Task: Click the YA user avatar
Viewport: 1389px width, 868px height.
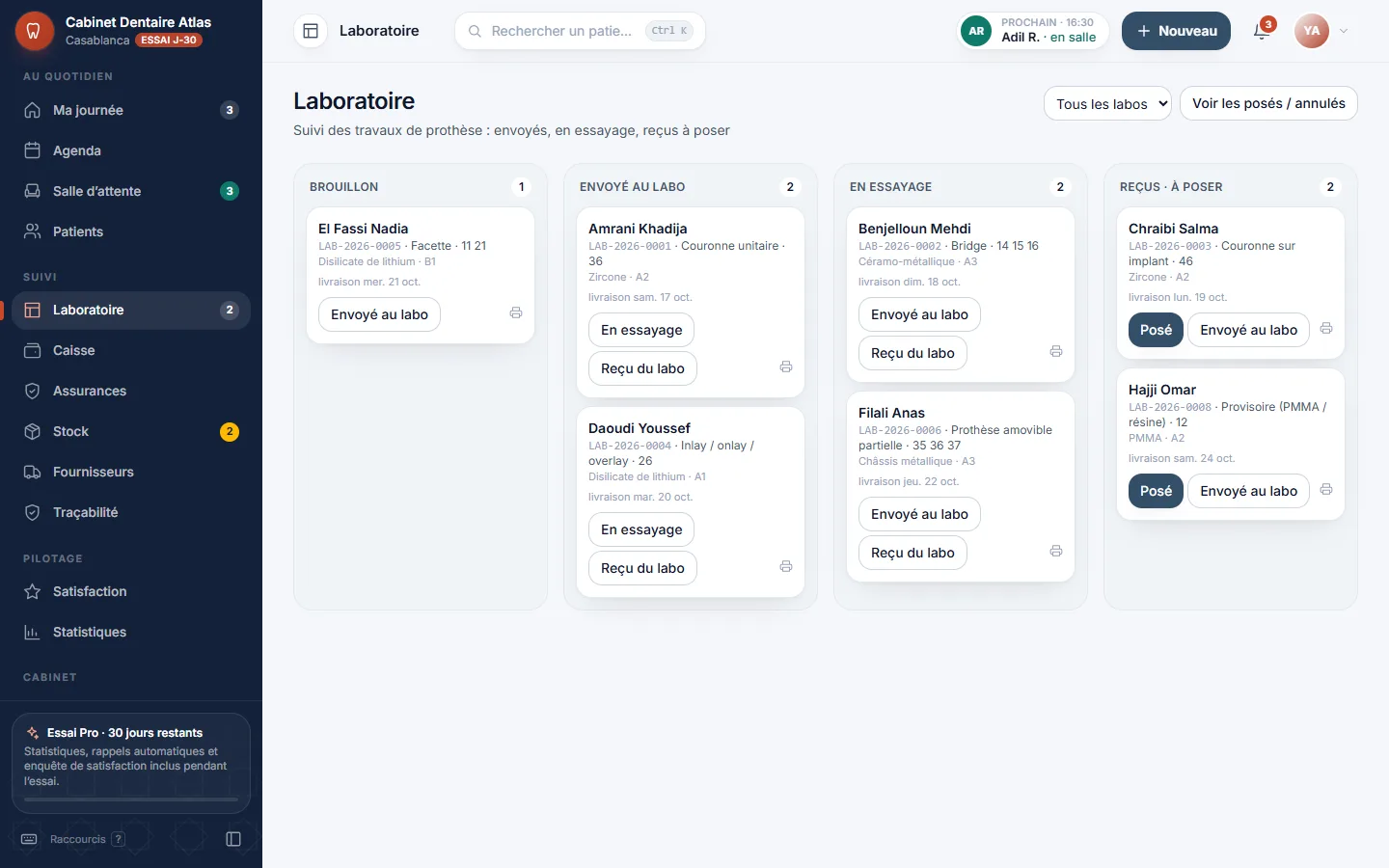Action: (1312, 31)
